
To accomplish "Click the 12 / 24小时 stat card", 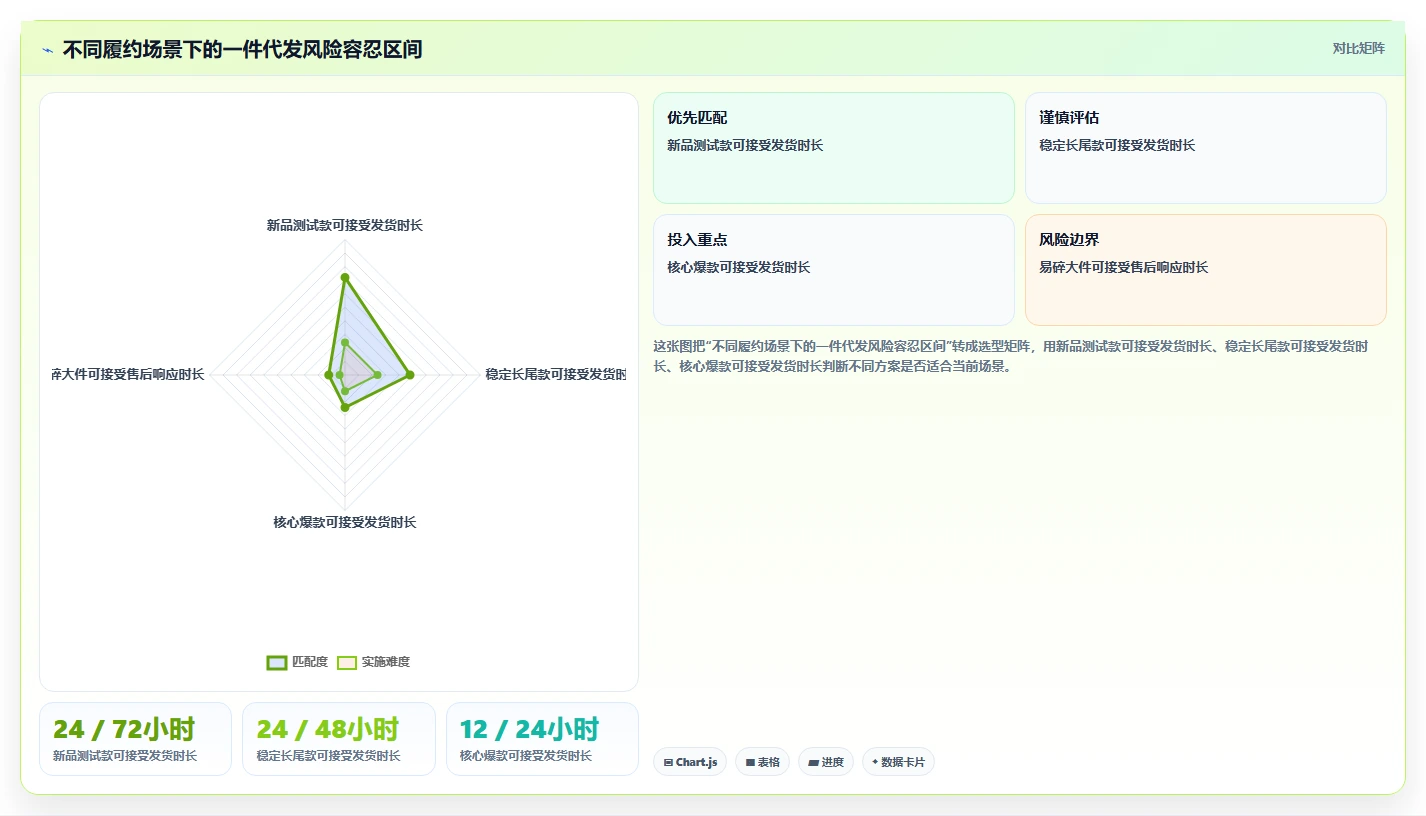I will 542,739.
